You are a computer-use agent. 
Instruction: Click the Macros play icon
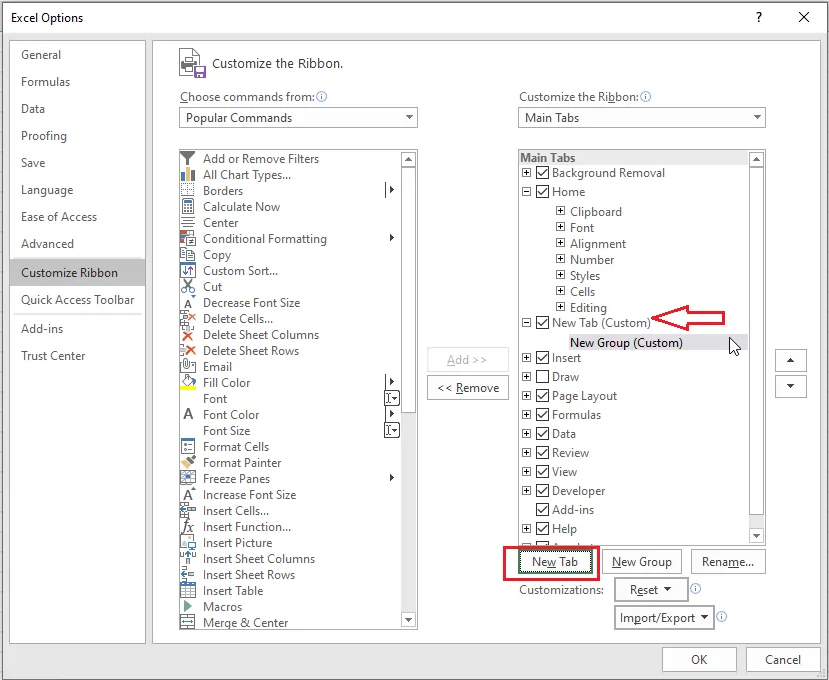pos(188,607)
